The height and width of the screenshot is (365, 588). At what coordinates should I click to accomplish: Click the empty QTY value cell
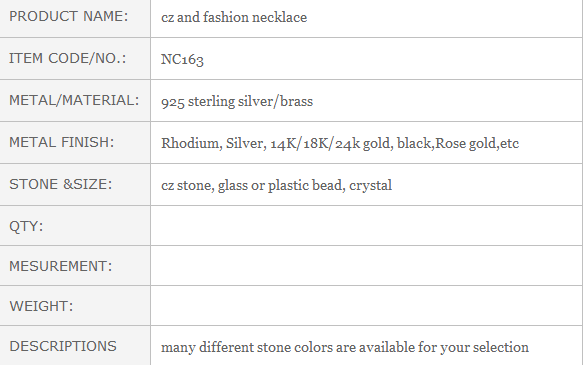tap(366, 226)
